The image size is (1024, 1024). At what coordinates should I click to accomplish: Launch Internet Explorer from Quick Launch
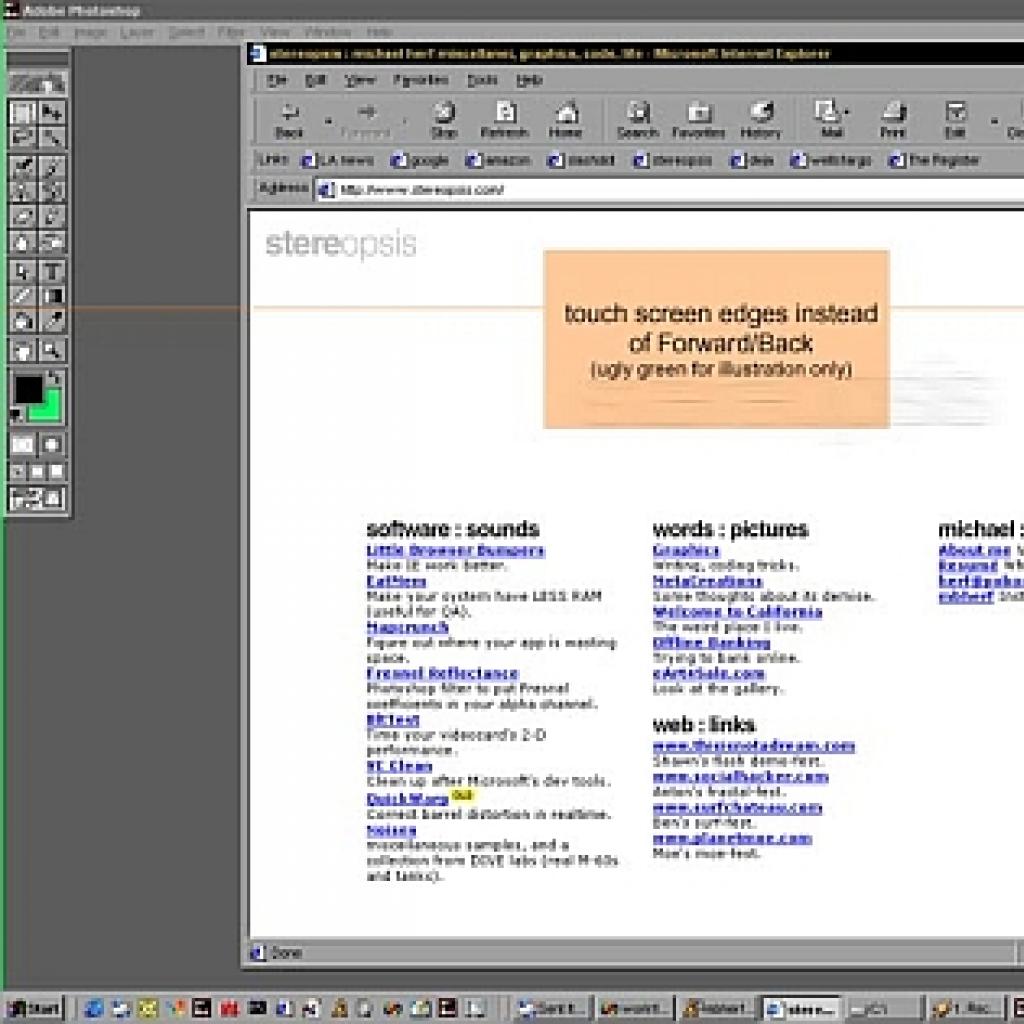[x=93, y=1009]
